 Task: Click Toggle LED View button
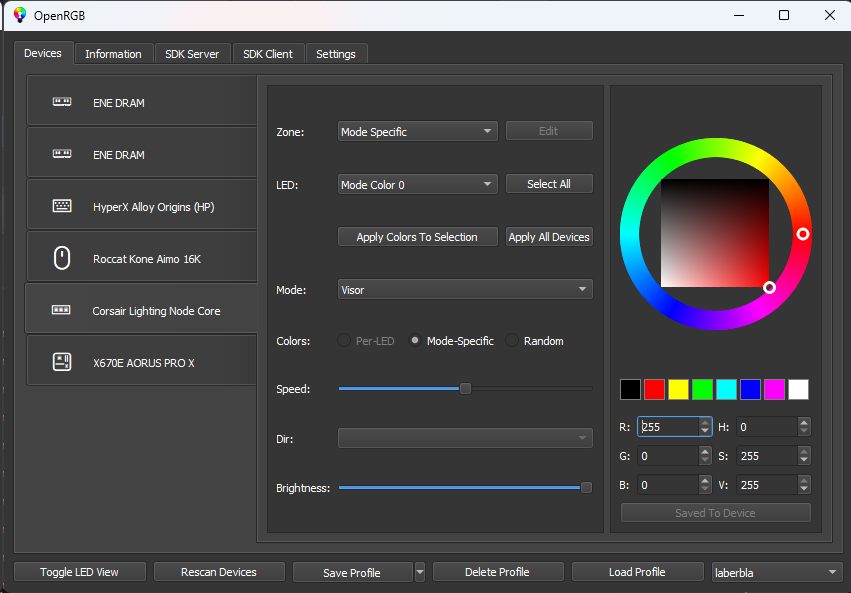pos(79,572)
